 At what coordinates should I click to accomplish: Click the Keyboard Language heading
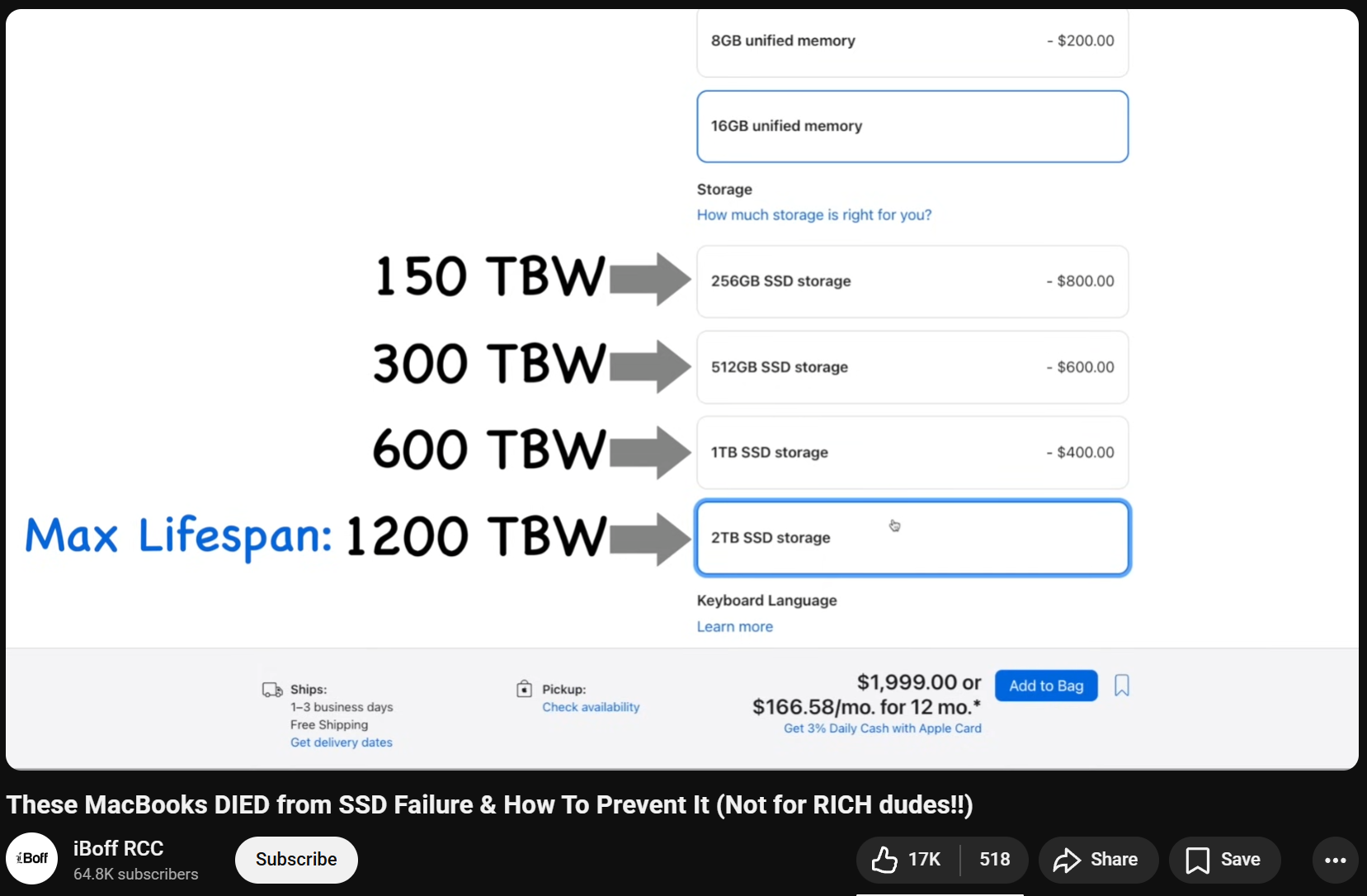coord(767,601)
